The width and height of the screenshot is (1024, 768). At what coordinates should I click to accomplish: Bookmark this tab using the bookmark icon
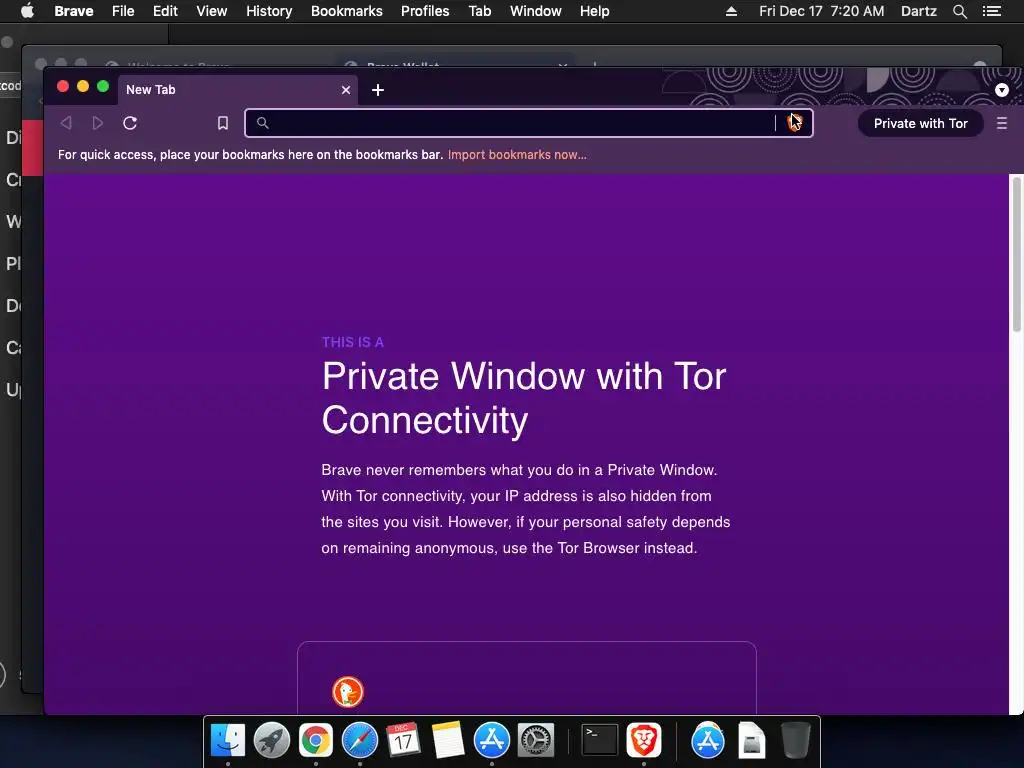(223, 123)
